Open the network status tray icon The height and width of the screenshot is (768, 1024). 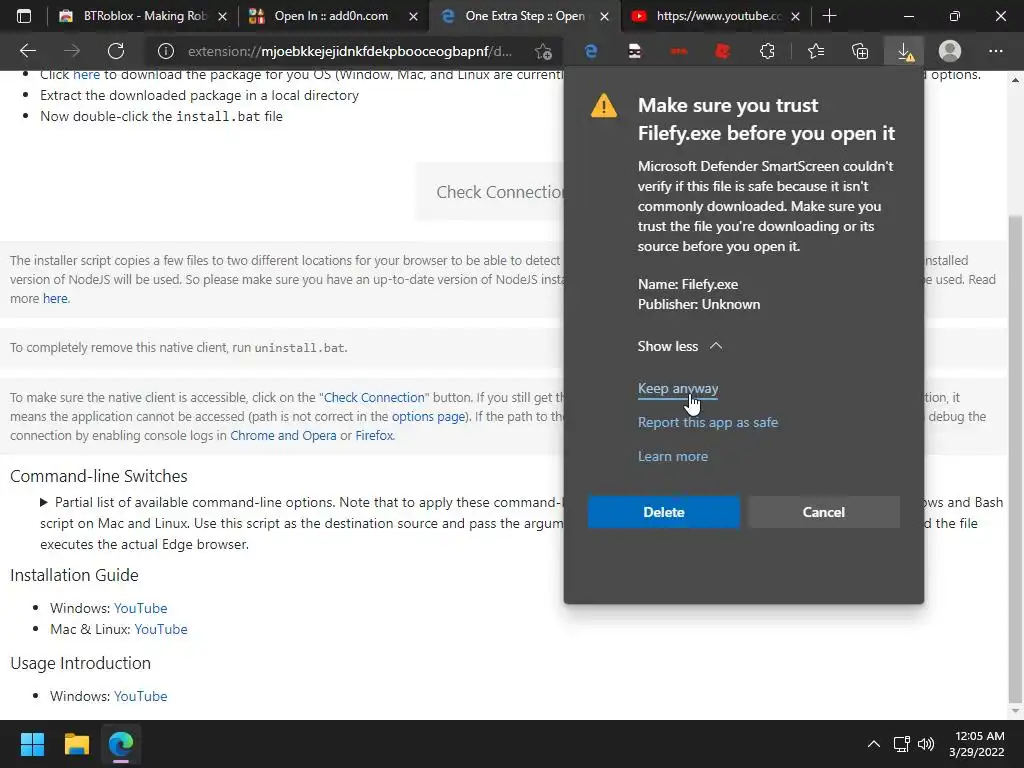[902, 744]
